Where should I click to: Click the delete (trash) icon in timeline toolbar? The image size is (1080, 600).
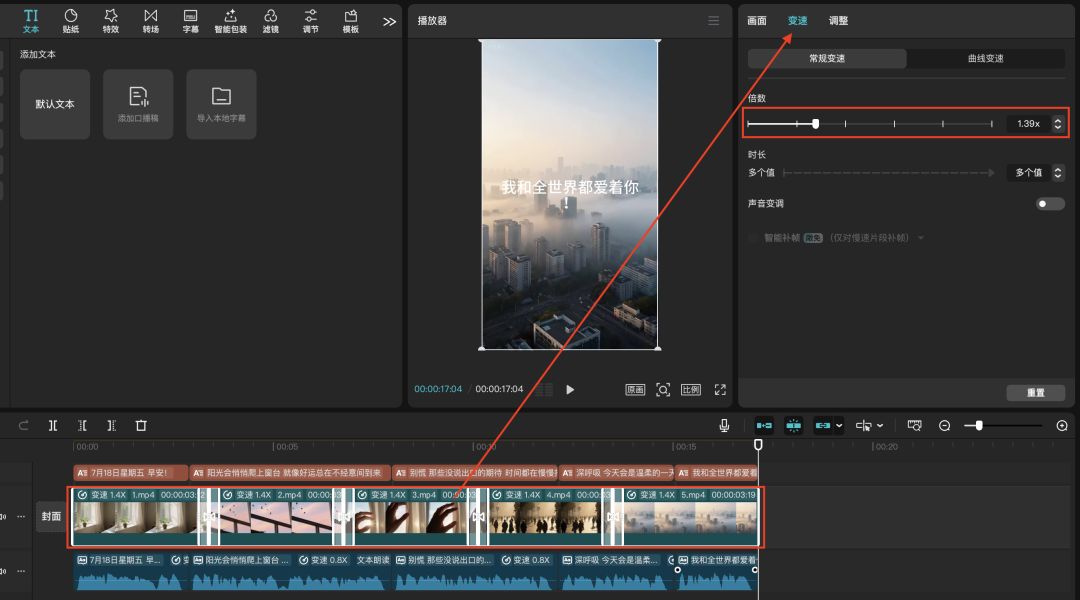pyautogui.click(x=141, y=425)
